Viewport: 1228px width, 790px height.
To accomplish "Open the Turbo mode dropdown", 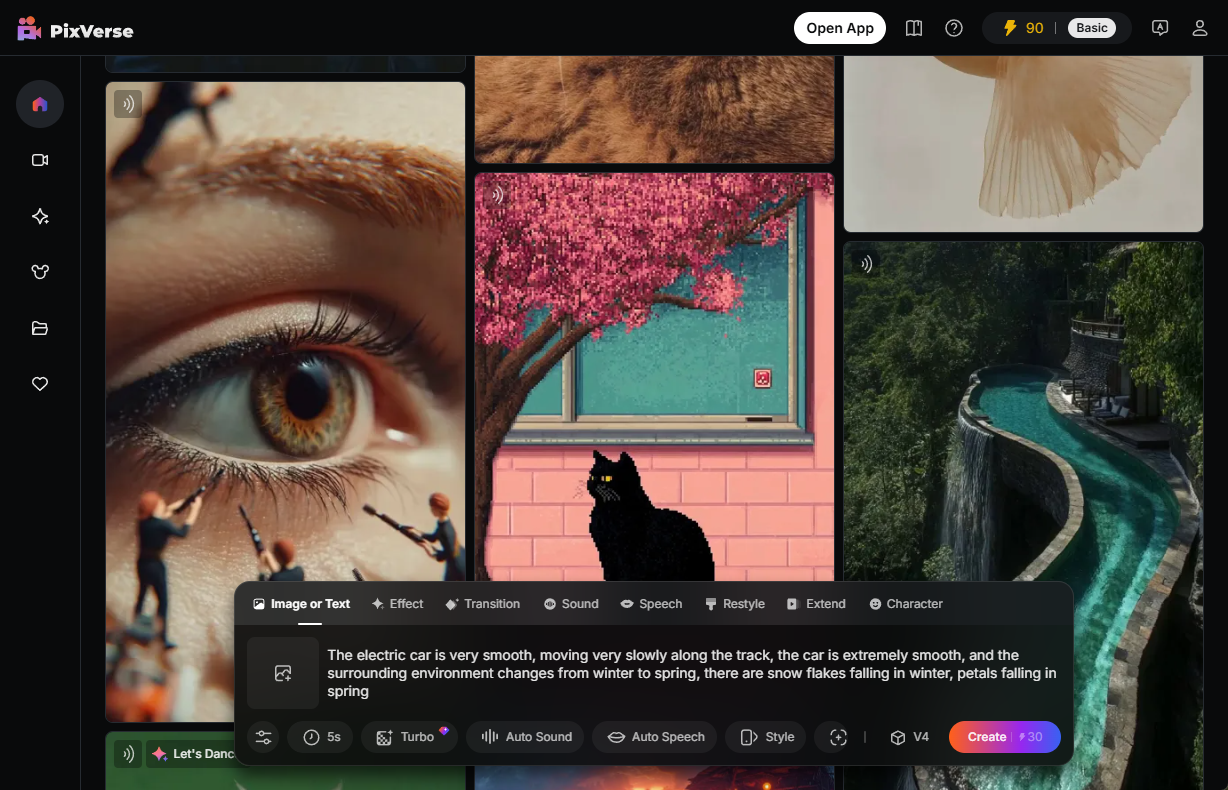I will [x=410, y=737].
